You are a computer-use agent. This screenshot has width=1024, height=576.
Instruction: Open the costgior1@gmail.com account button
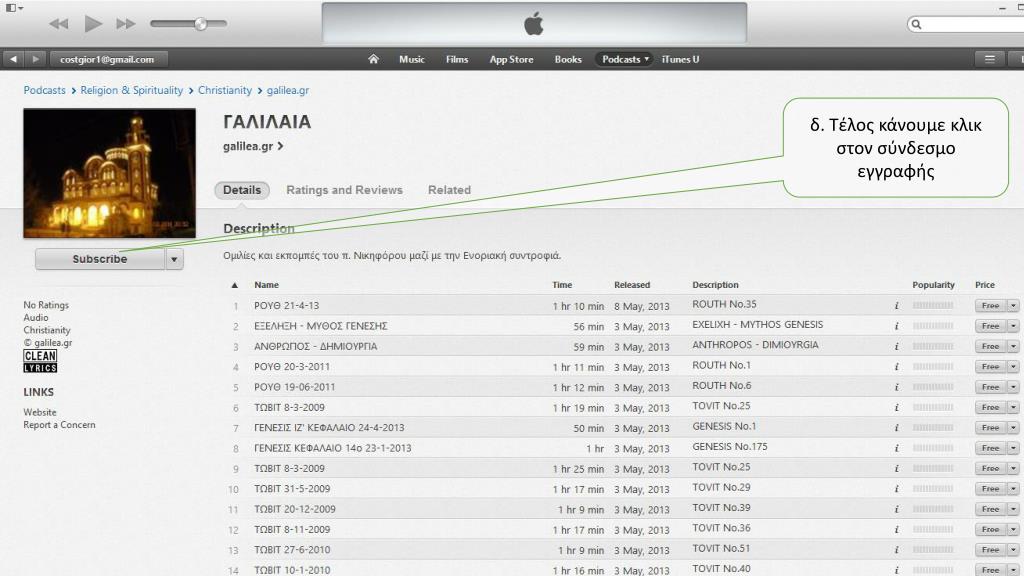[x=108, y=59]
